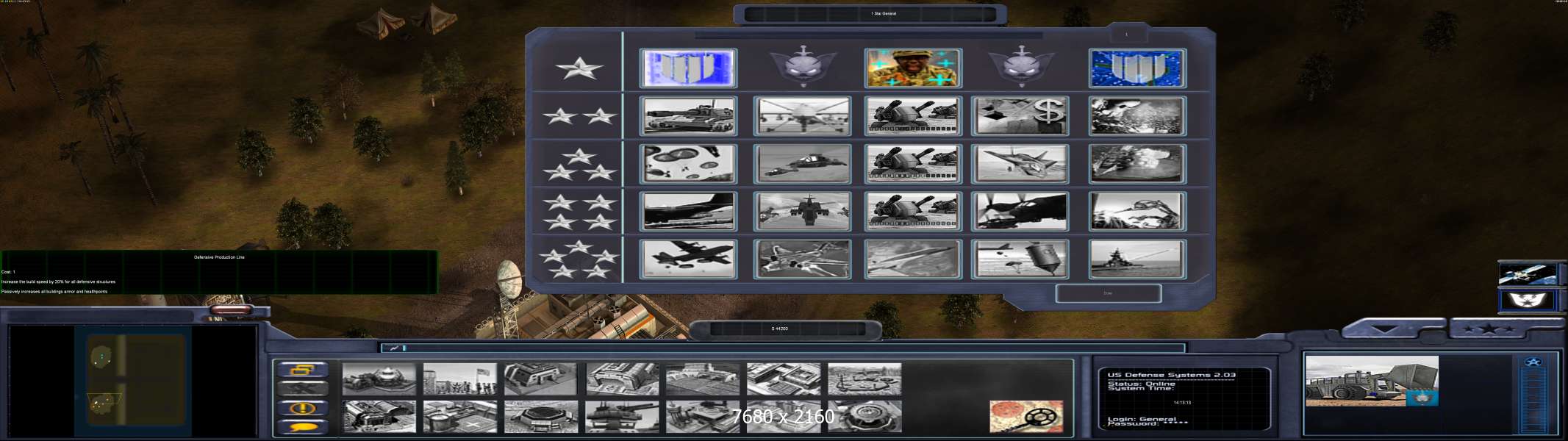Pick the battleship power in five-star row
Image resolution: width=1568 pixels, height=441 pixels.
click(x=1136, y=259)
